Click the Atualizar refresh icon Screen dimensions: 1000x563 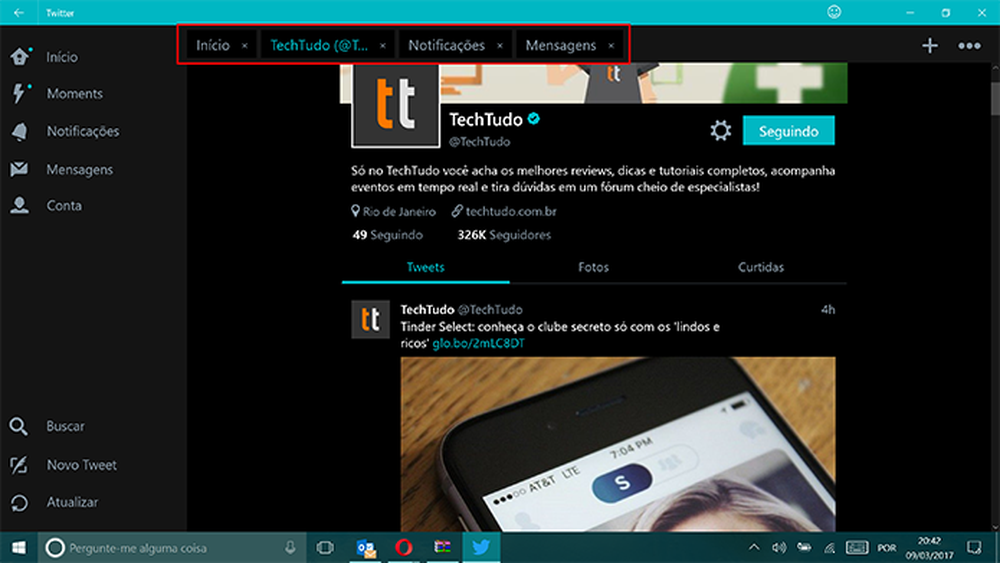point(19,502)
